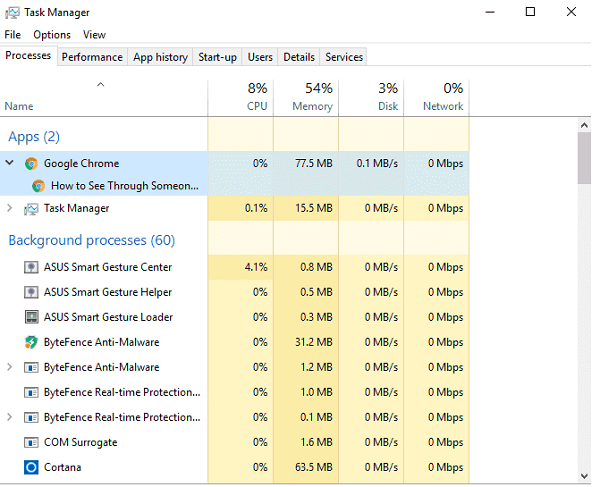Sort by the Network column header

point(437,98)
